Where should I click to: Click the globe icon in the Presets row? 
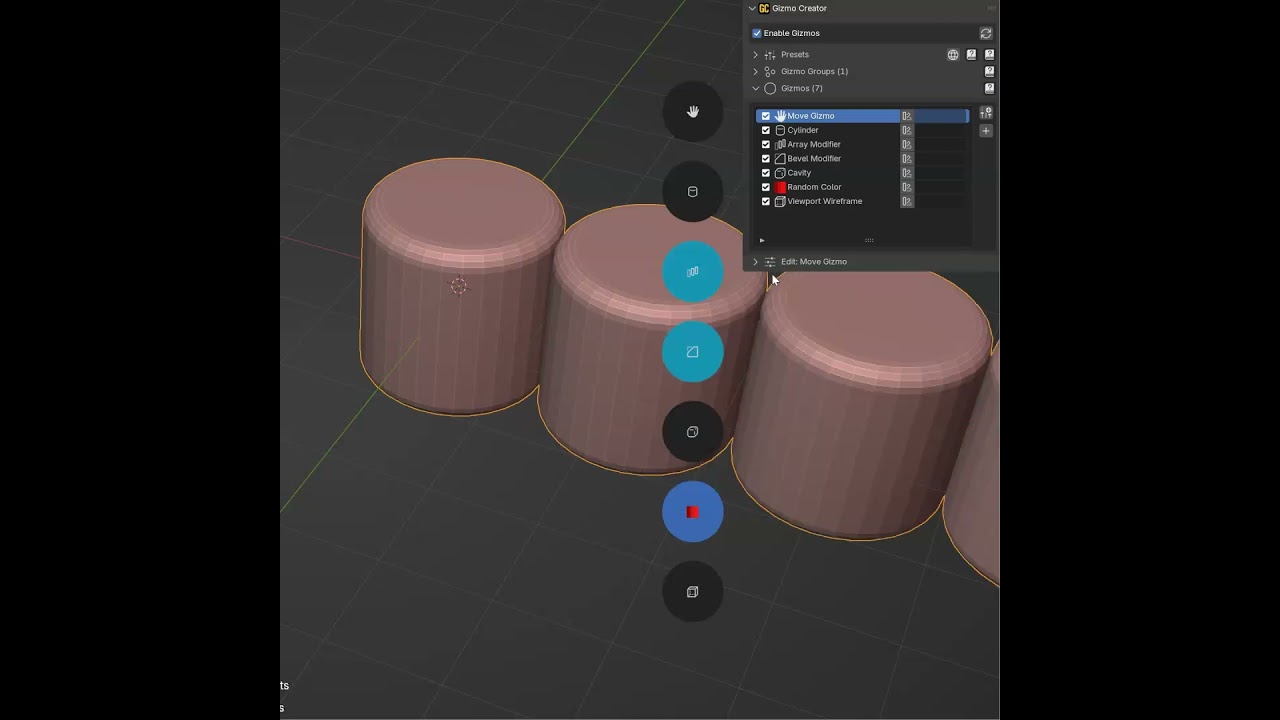pos(953,55)
